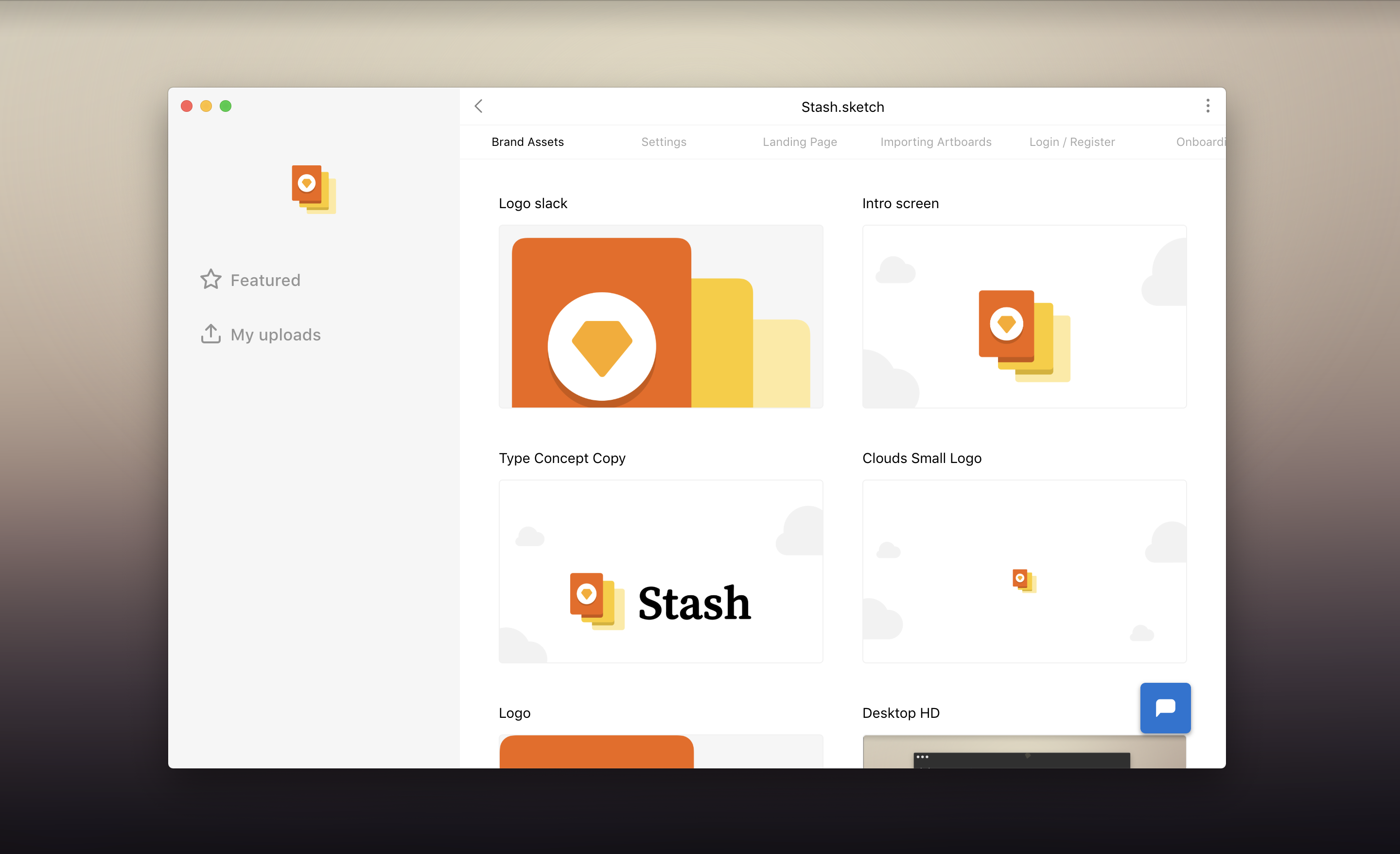Open the blue chat bubble button
The height and width of the screenshot is (854, 1400).
pos(1165,708)
